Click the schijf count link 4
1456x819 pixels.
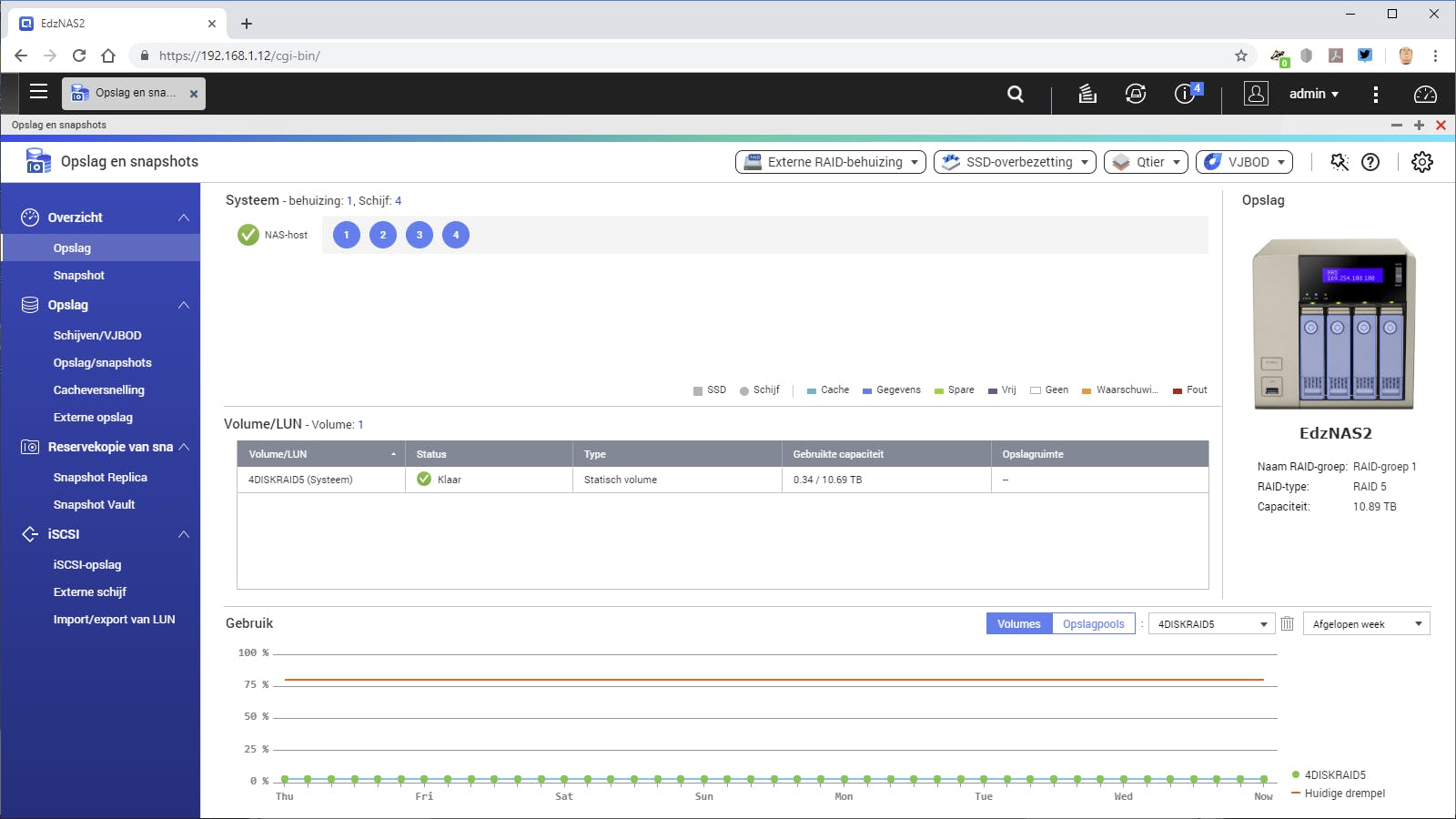tap(398, 201)
